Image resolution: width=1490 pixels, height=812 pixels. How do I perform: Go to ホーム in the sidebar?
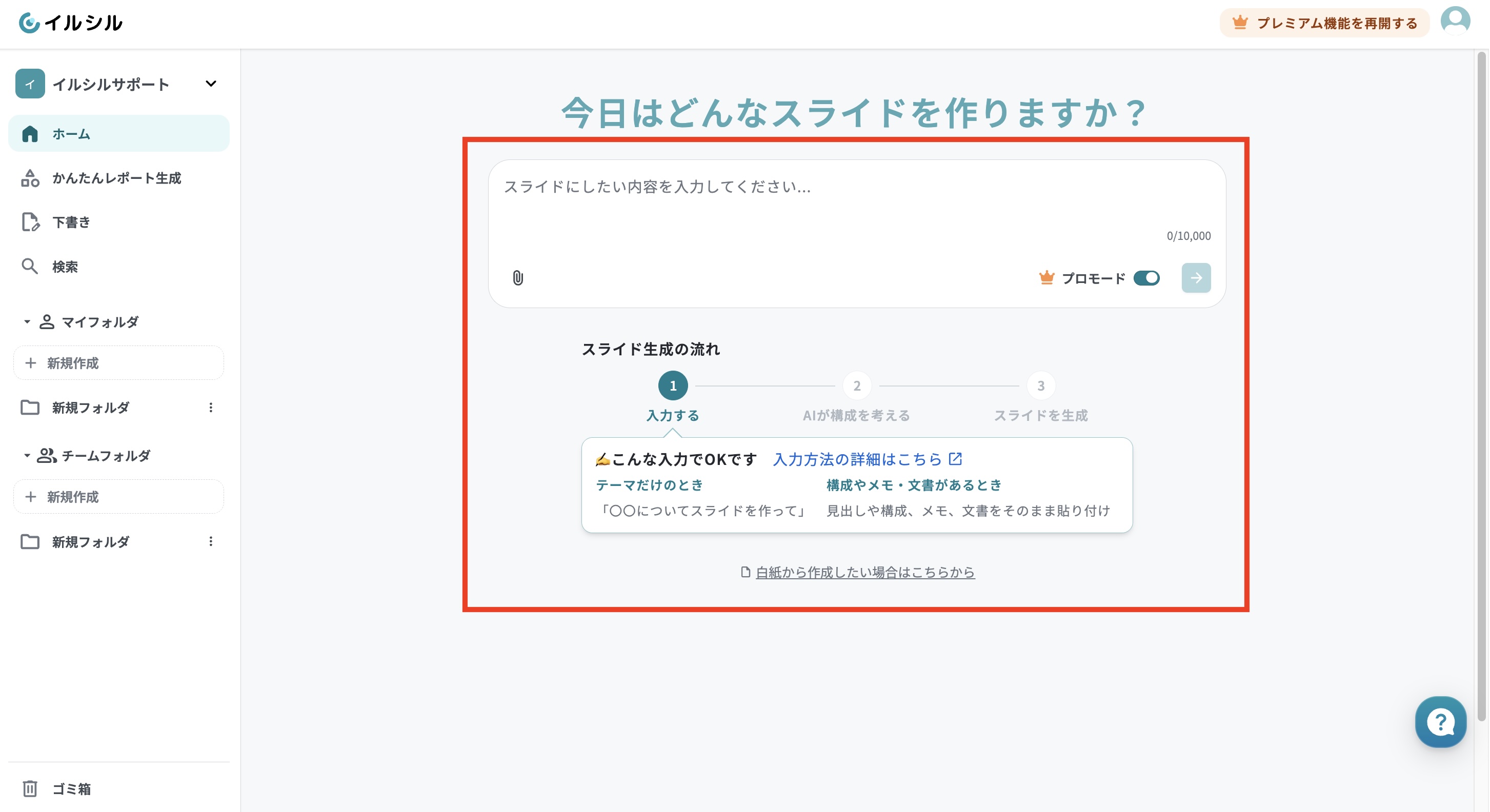click(x=118, y=134)
